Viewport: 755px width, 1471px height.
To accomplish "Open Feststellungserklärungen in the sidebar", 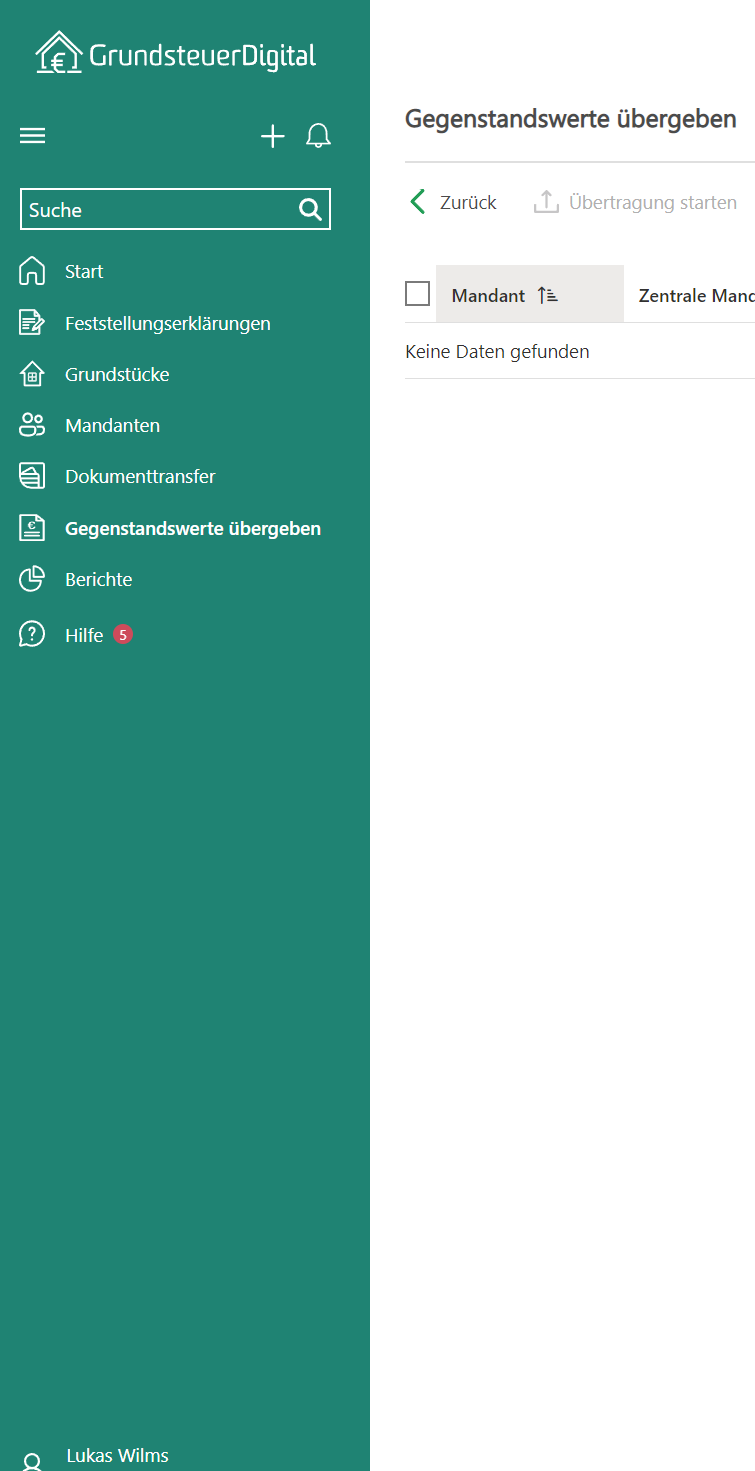I will click(168, 323).
